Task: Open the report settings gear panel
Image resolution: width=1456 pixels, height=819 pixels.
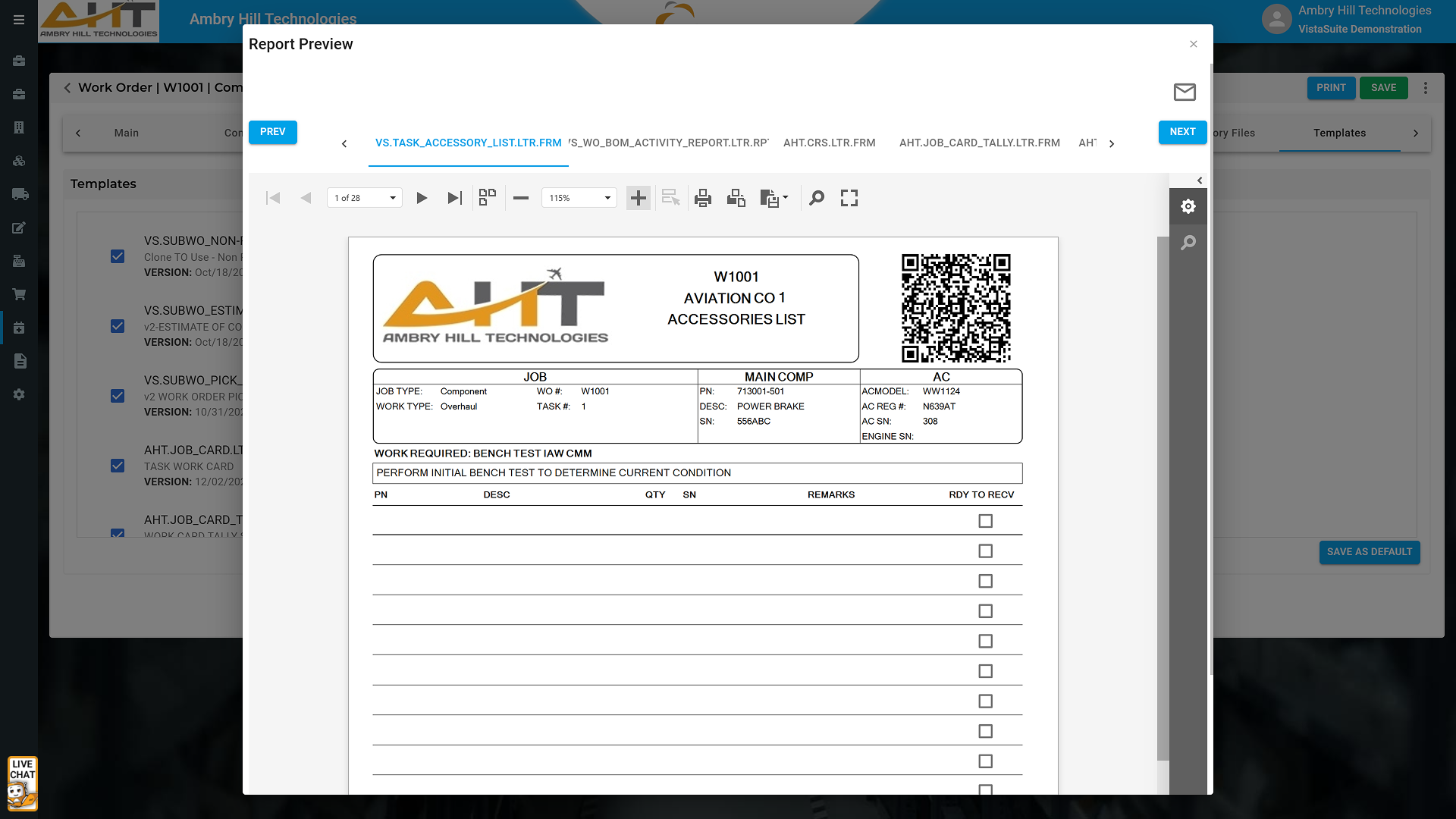Action: pos(1188,206)
